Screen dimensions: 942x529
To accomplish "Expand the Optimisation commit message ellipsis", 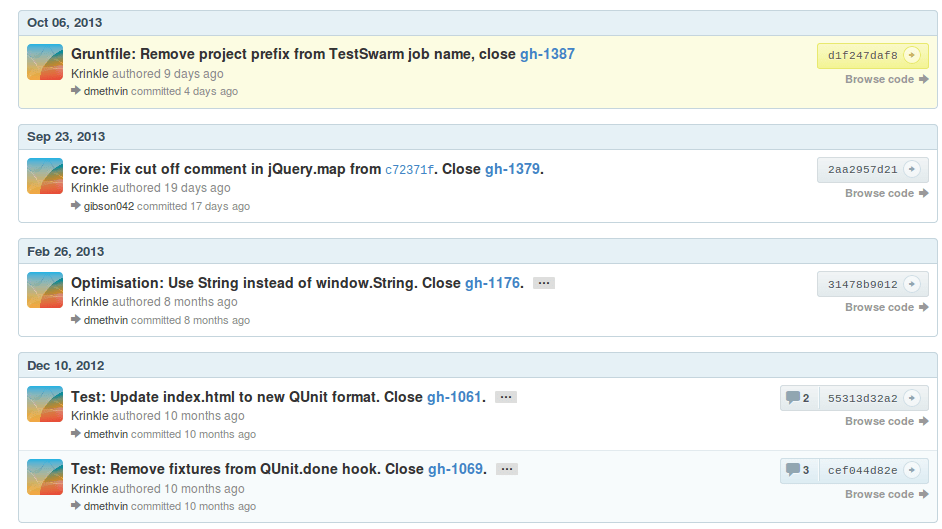I will click(544, 283).
